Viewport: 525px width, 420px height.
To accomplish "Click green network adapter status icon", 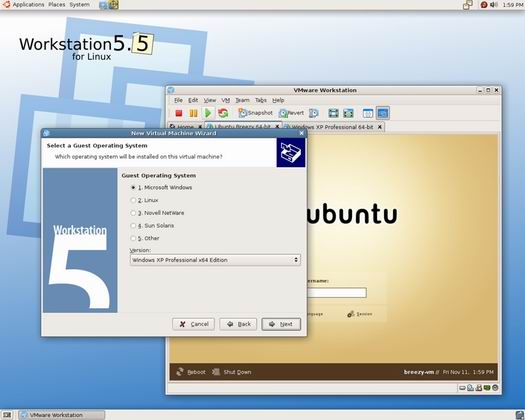I will point(487,388).
